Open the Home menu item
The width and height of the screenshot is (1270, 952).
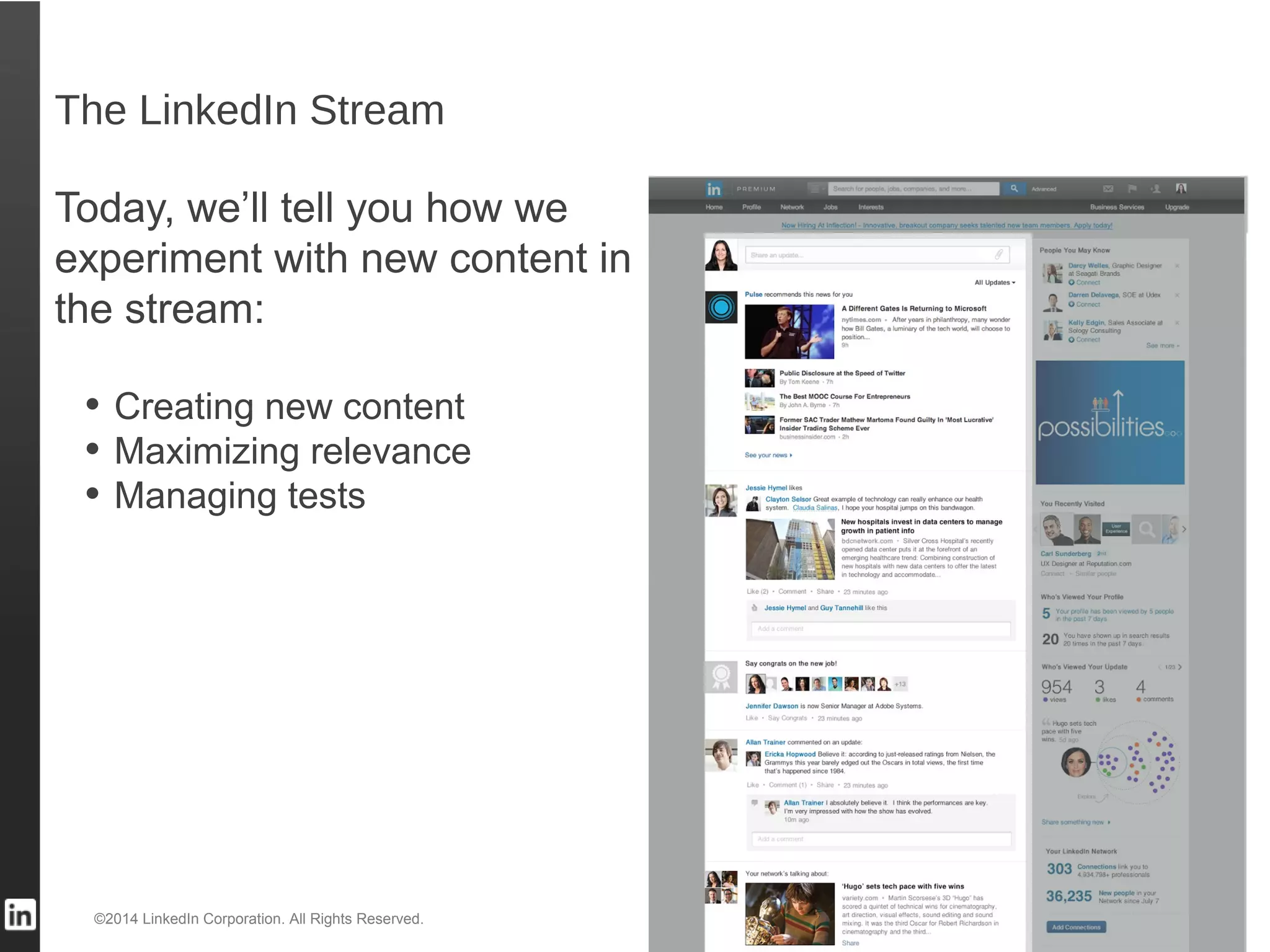714,207
